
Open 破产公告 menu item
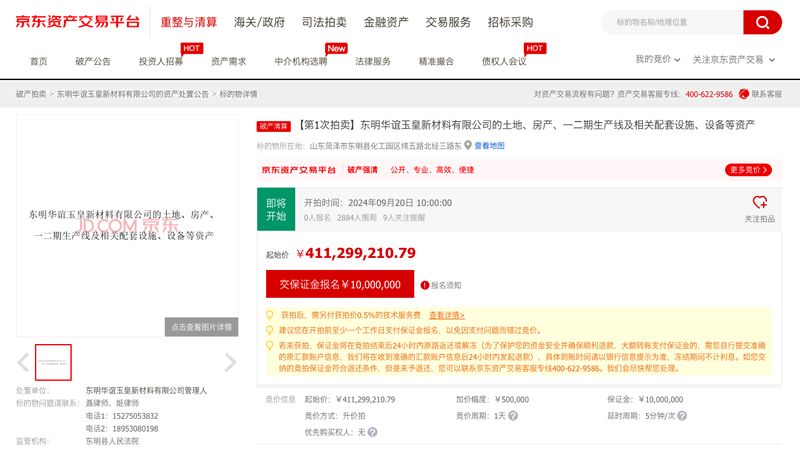93,62
